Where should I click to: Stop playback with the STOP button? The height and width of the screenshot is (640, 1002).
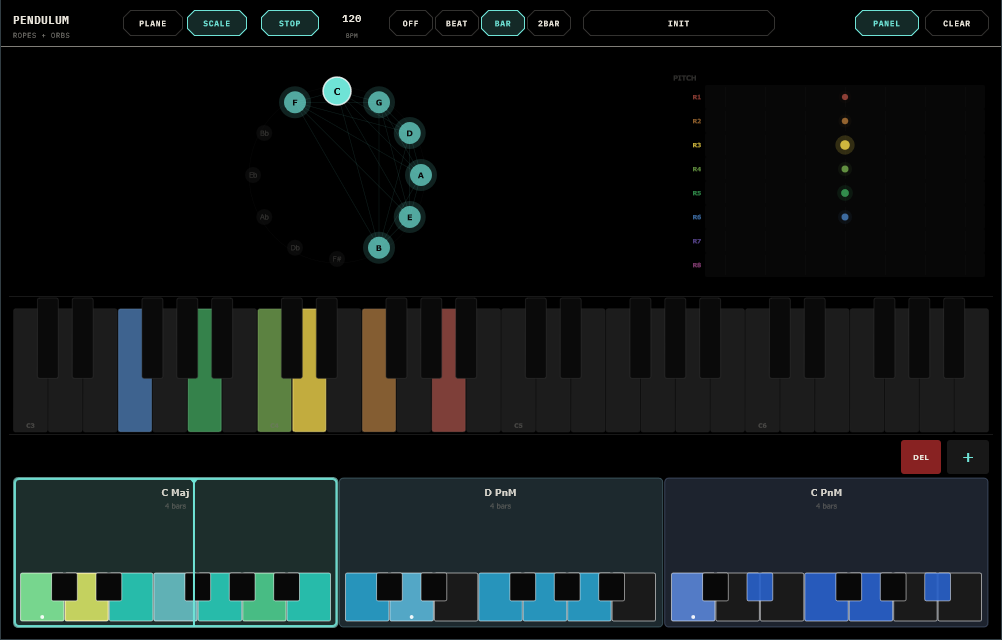(x=289, y=24)
